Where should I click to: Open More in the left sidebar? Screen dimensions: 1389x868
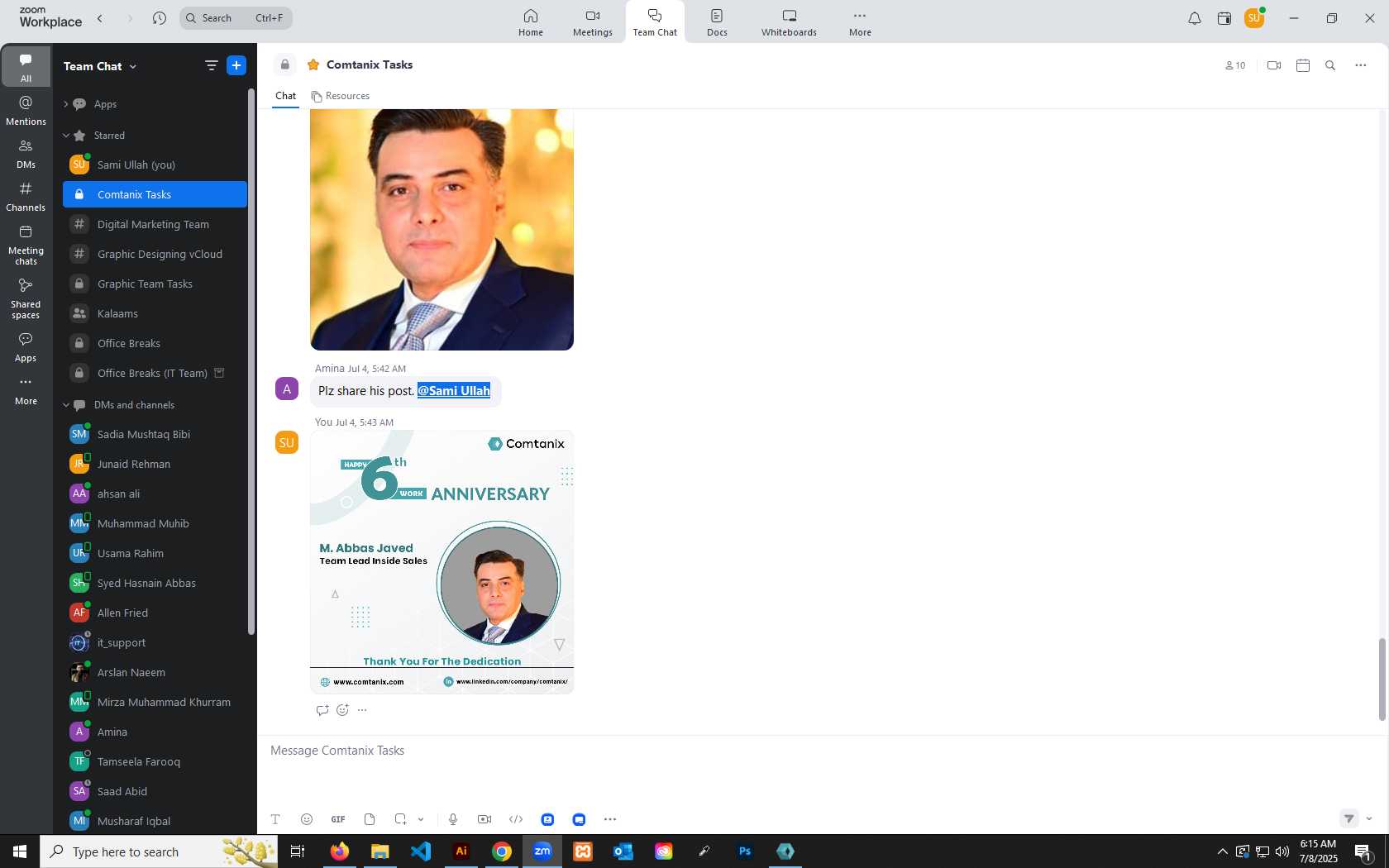tap(26, 392)
